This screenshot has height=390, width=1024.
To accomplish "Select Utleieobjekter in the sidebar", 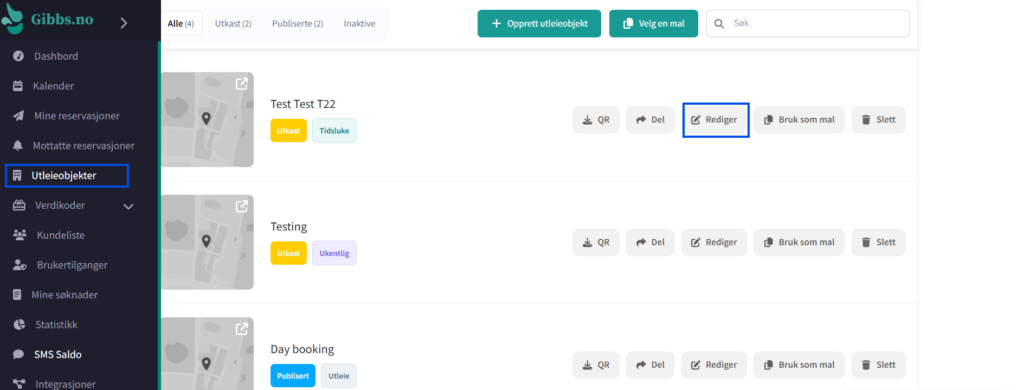I will point(67,176).
